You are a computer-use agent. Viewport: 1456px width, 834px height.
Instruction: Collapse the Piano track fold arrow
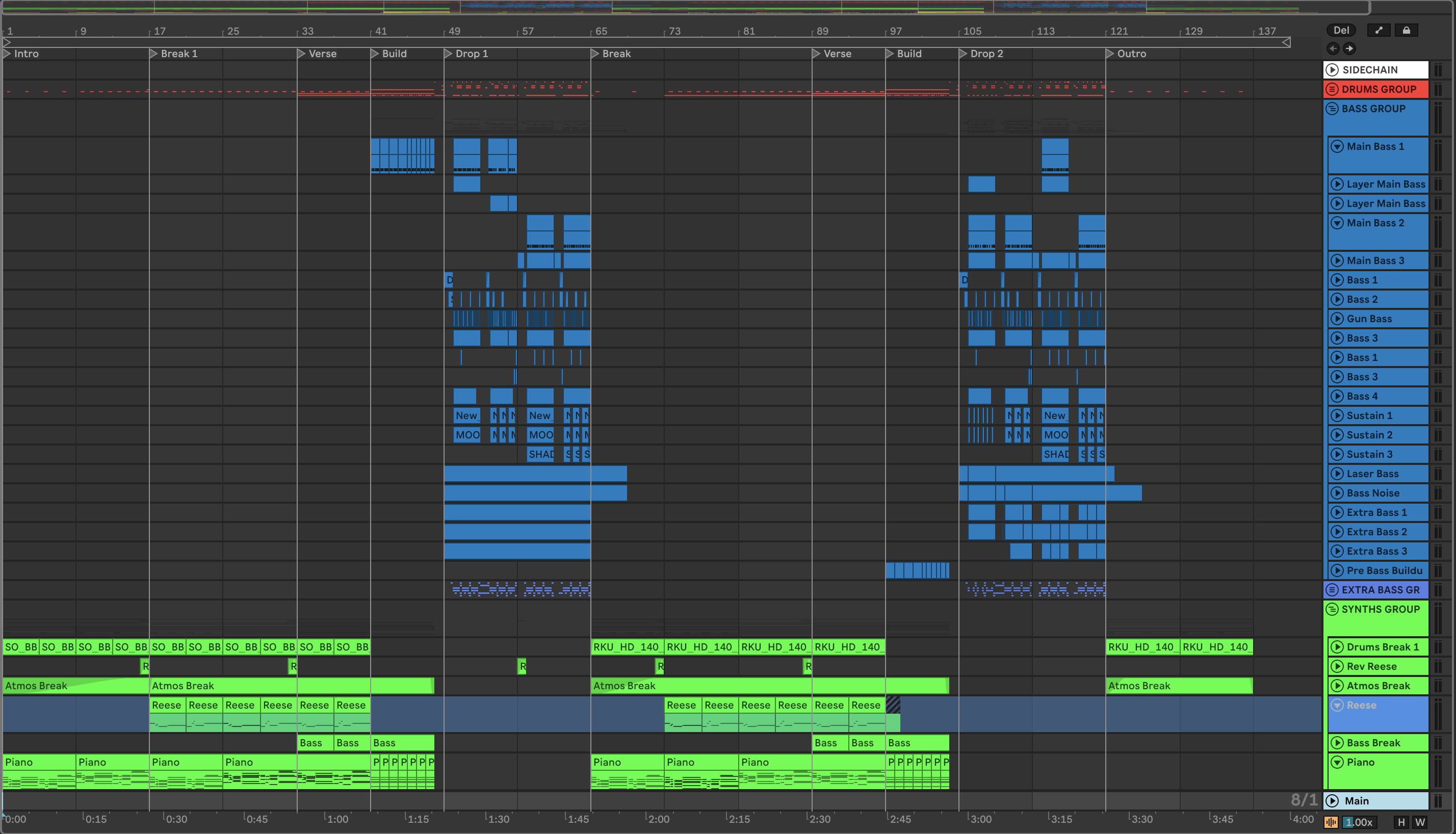pos(1337,763)
